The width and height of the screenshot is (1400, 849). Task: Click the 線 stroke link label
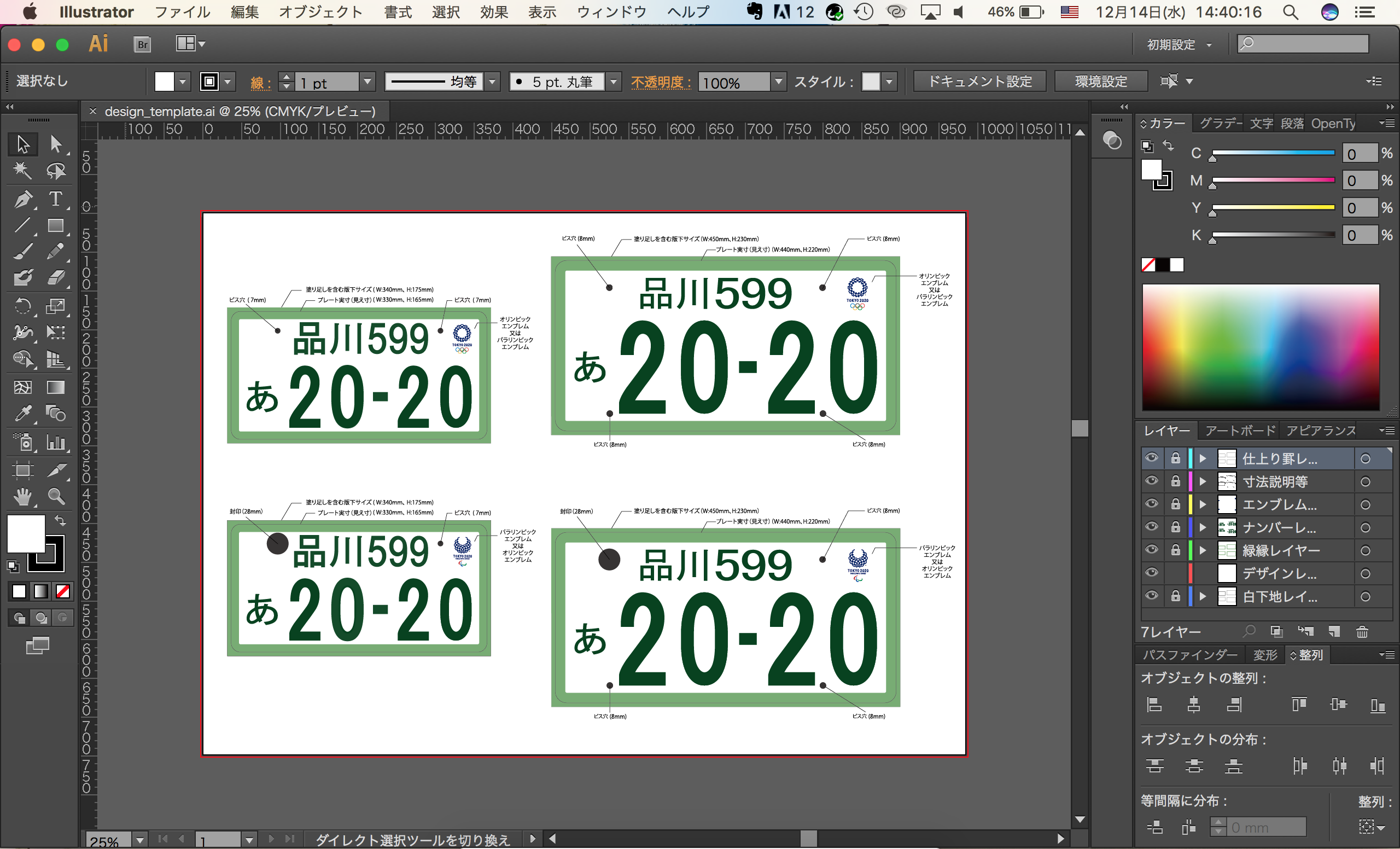click(x=260, y=83)
